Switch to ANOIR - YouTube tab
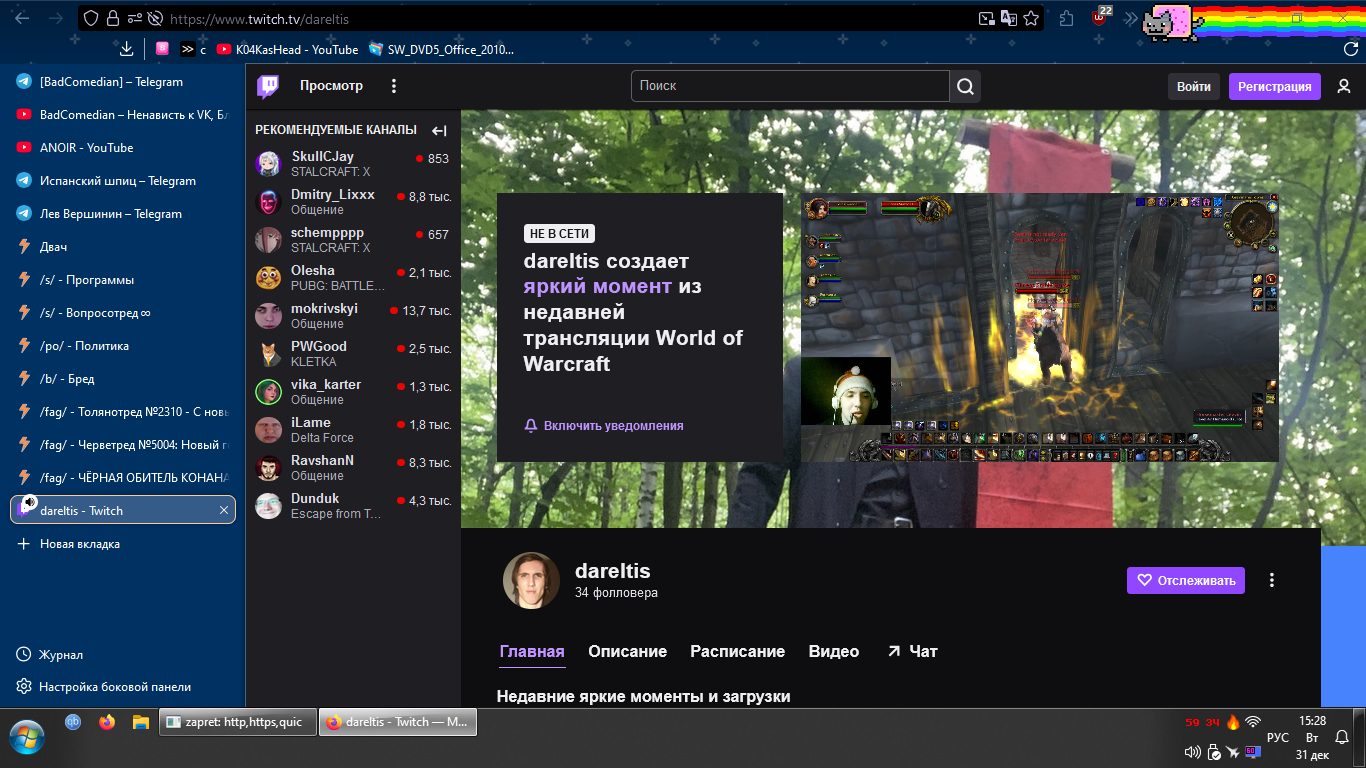Viewport: 1366px width, 768px height. (122, 147)
